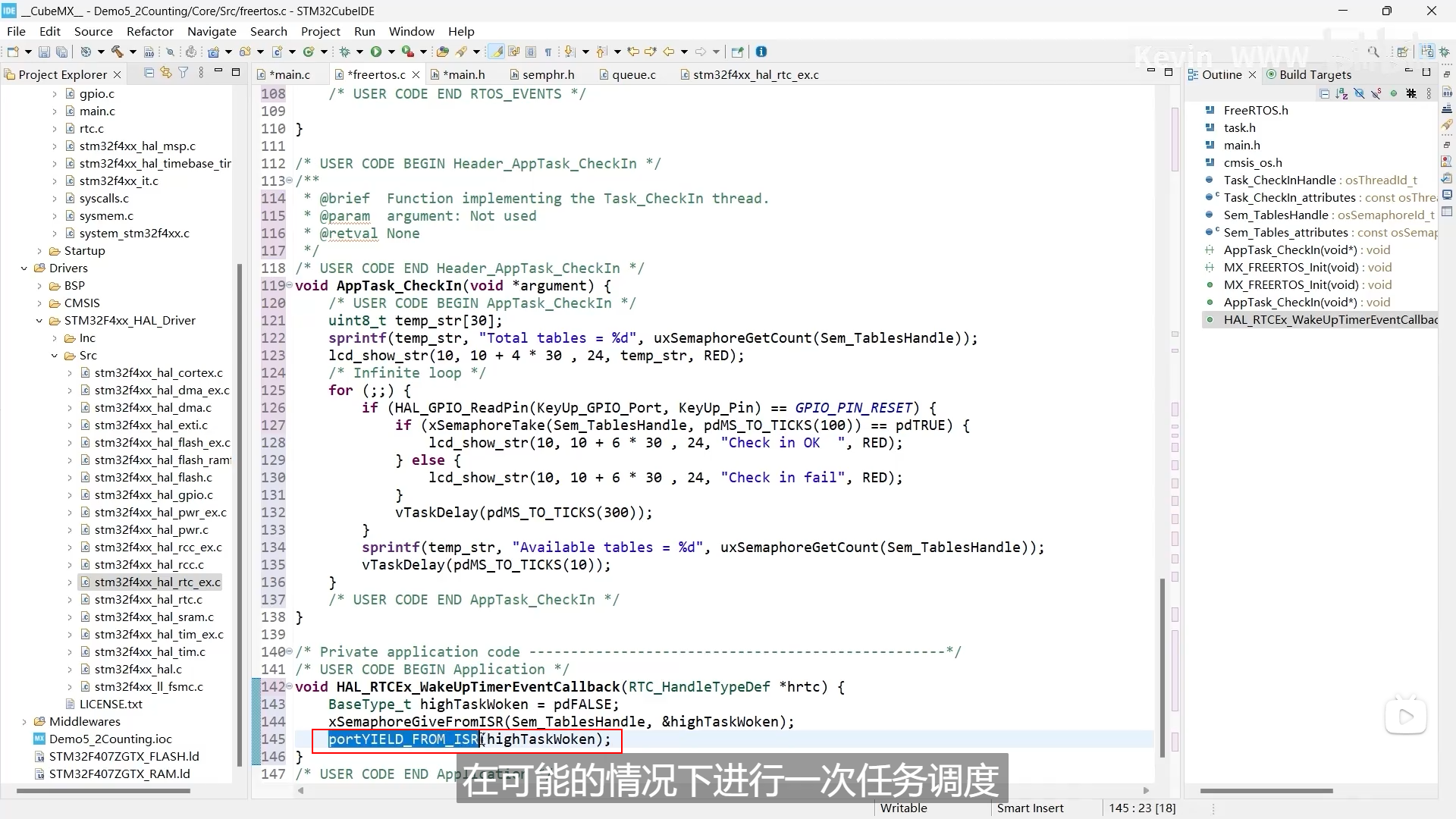
Task: Click the Back navigation arrow
Action: click(669, 52)
